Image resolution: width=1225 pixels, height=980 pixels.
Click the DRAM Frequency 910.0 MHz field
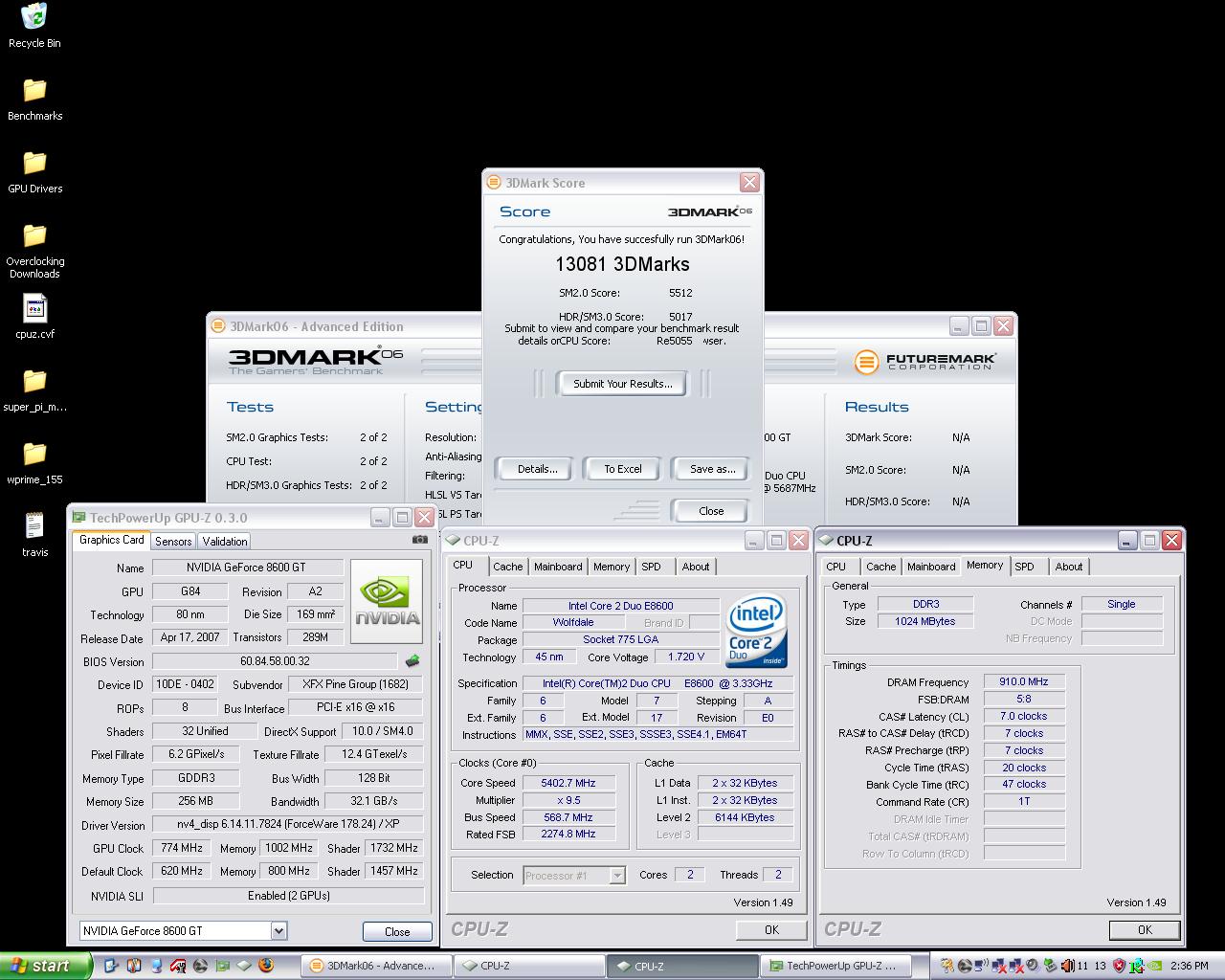(1024, 682)
